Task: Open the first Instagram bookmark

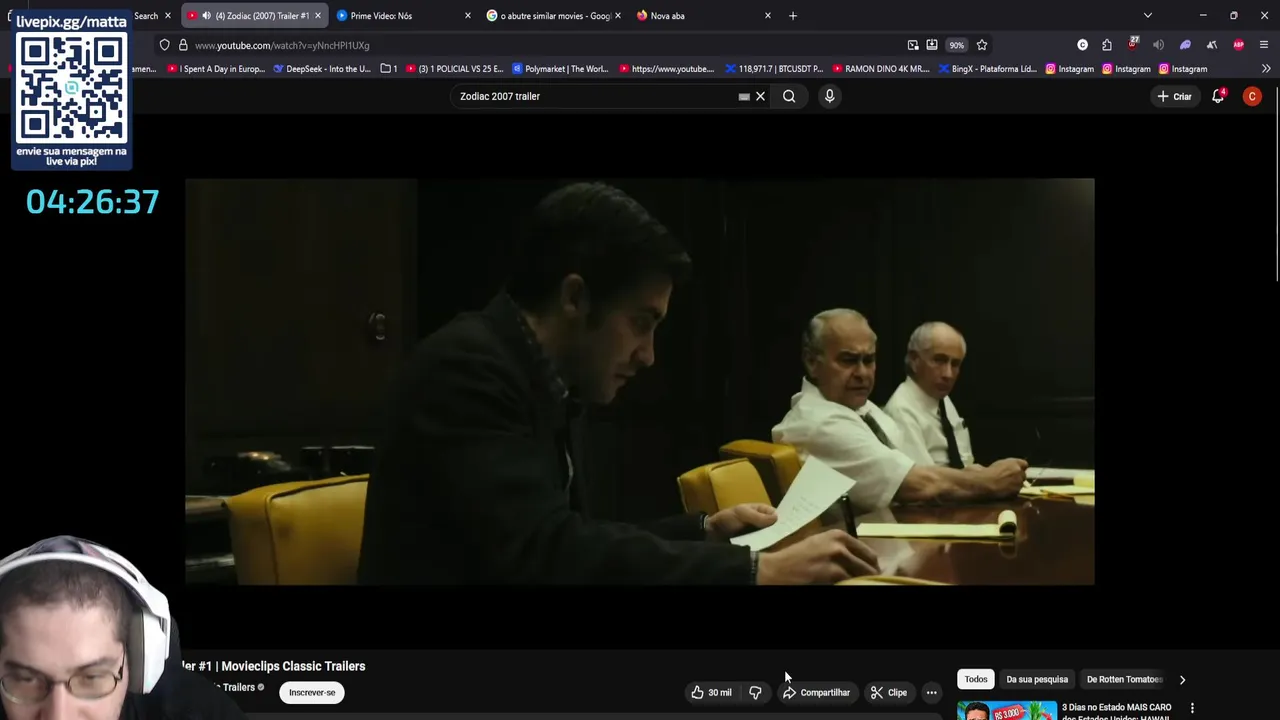Action: 1069,69
